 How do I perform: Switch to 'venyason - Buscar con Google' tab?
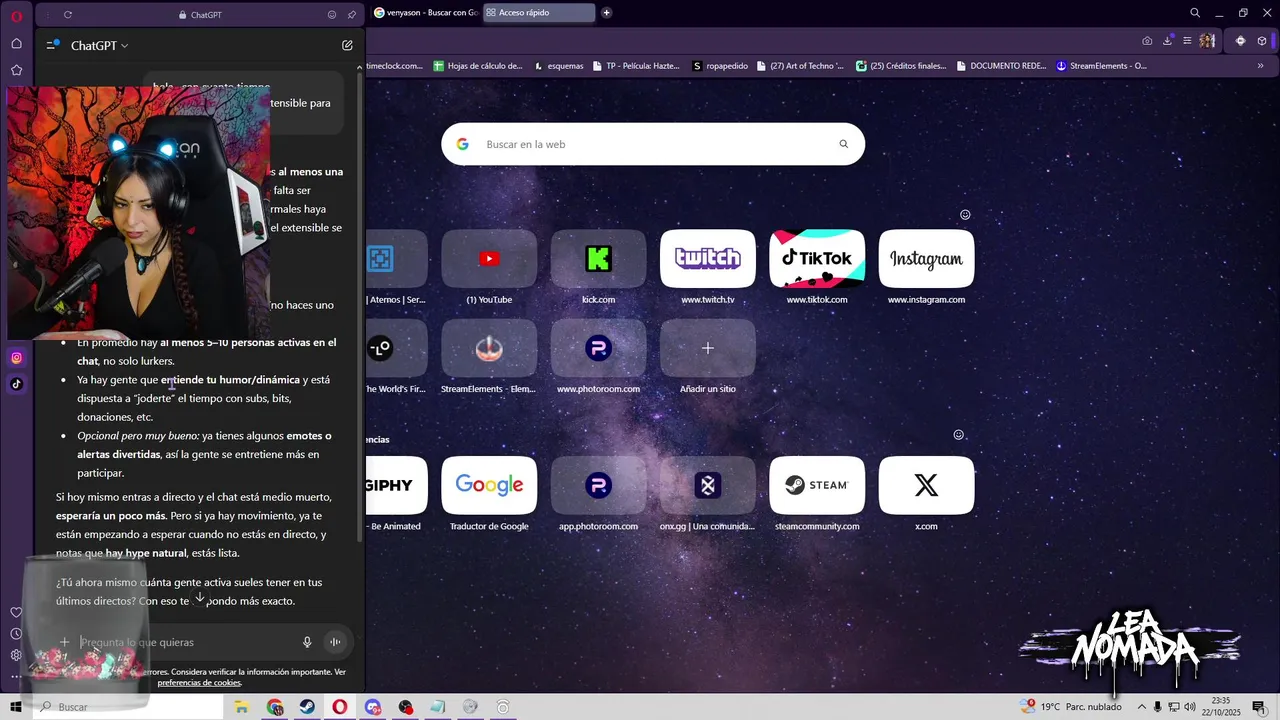(x=425, y=13)
